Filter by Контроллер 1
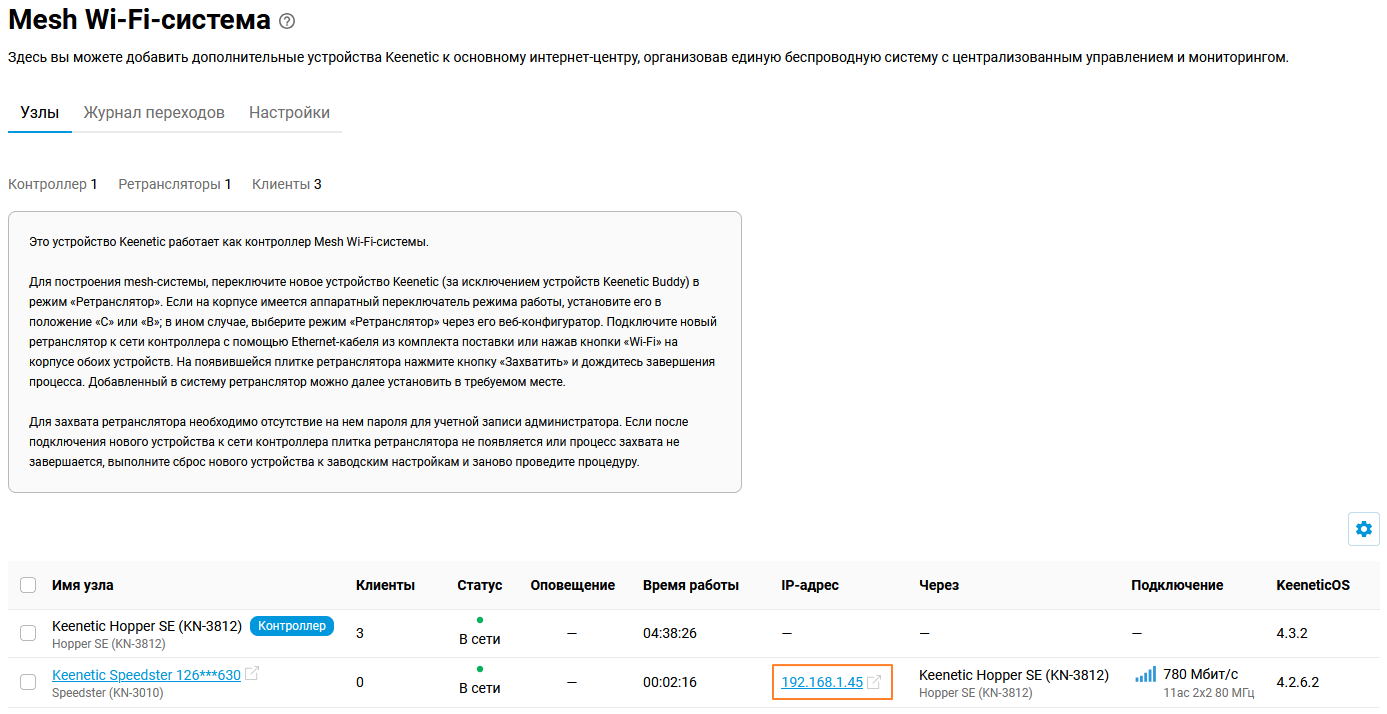 point(52,184)
